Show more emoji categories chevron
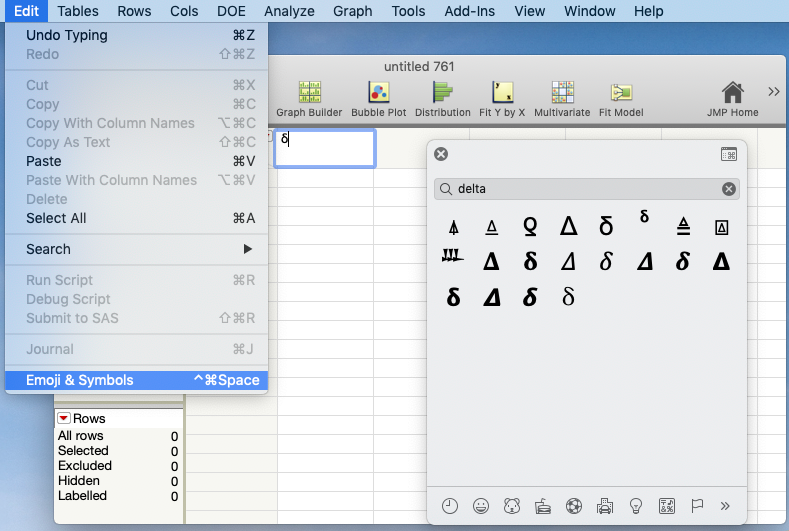Screen dimensions: 789x531 [725, 506]
